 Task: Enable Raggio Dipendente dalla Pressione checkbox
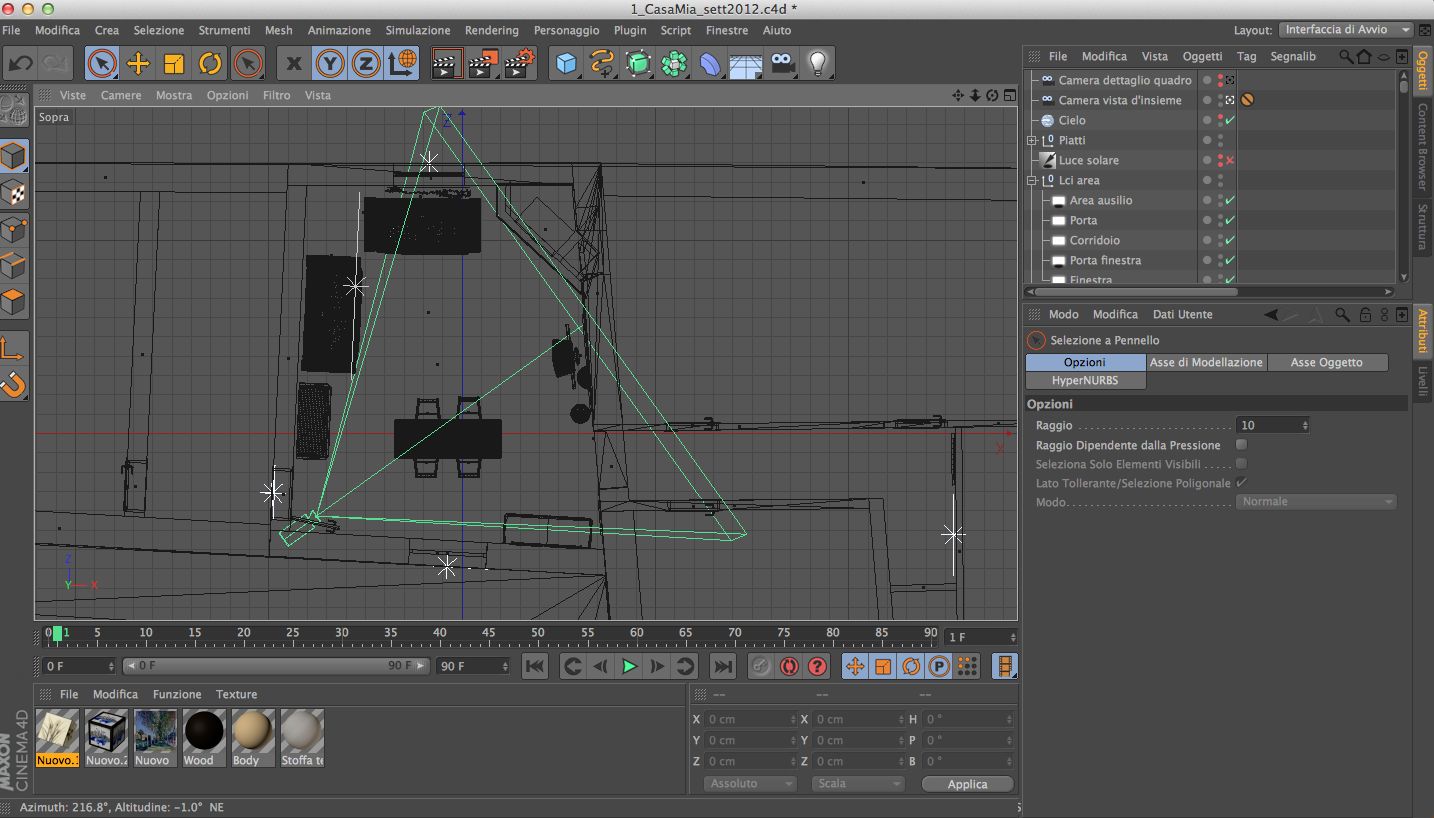[x=1241, y=445]
